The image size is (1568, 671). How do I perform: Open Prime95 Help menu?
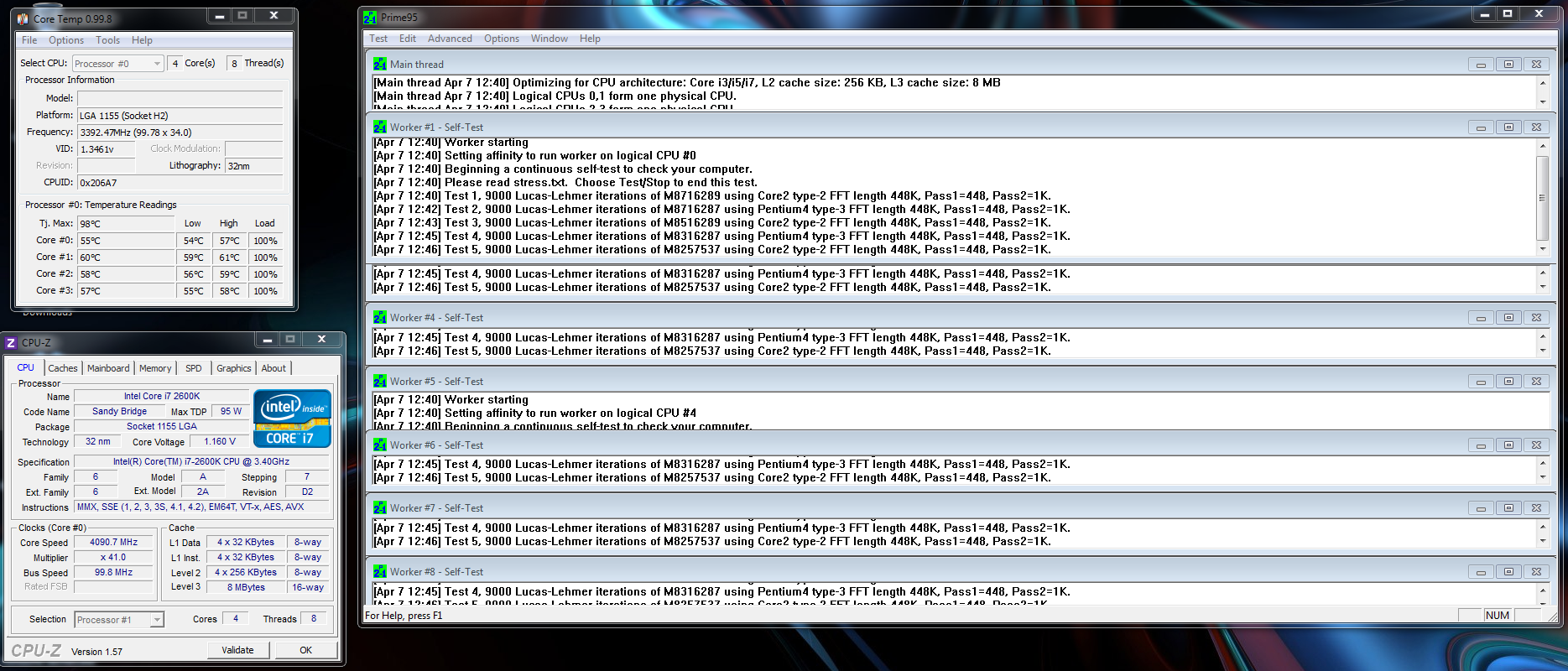(590, 39)
